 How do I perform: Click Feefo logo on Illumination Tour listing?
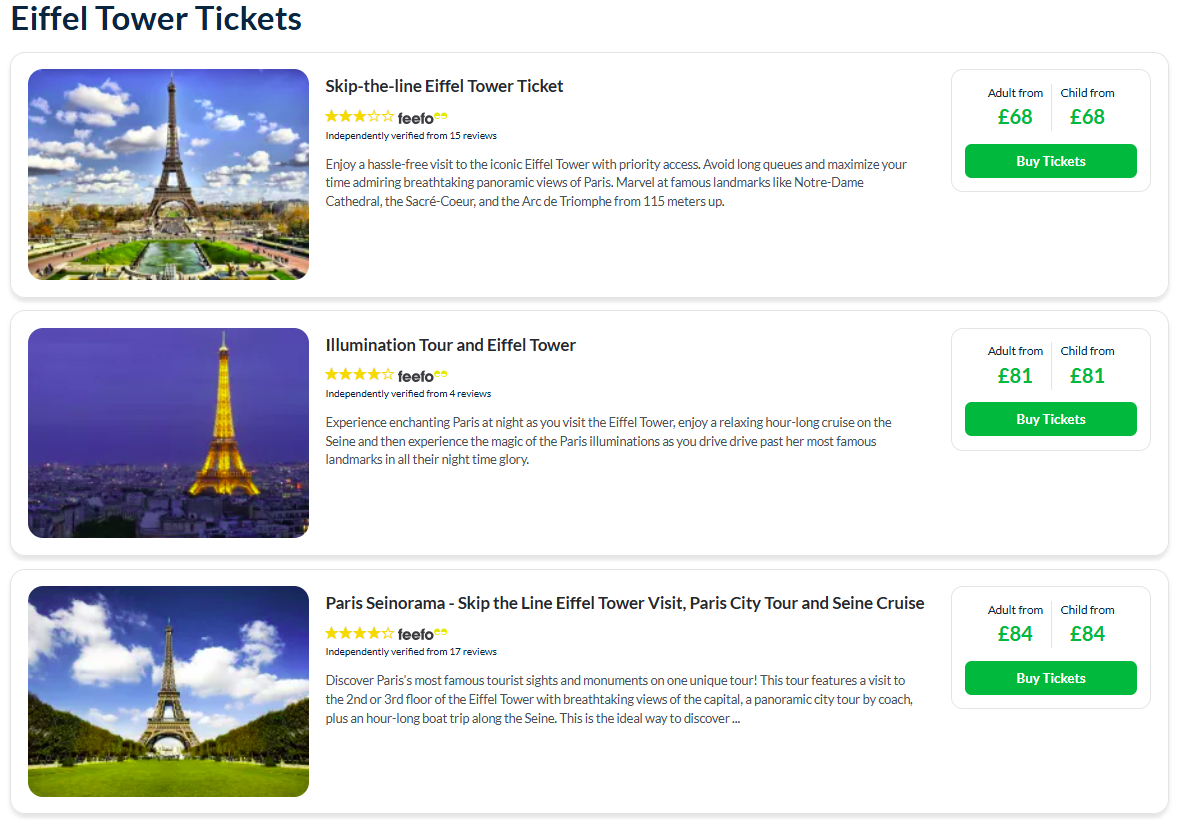click(422, 376)
